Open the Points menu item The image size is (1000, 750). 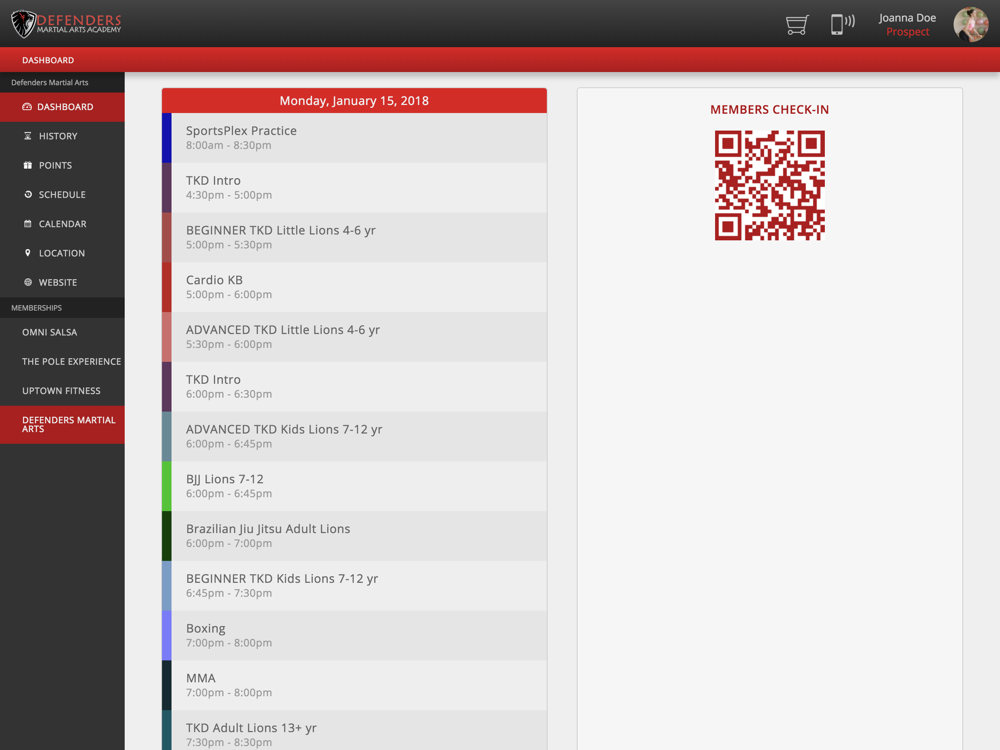pyautogui.click(x=62, y=165)
